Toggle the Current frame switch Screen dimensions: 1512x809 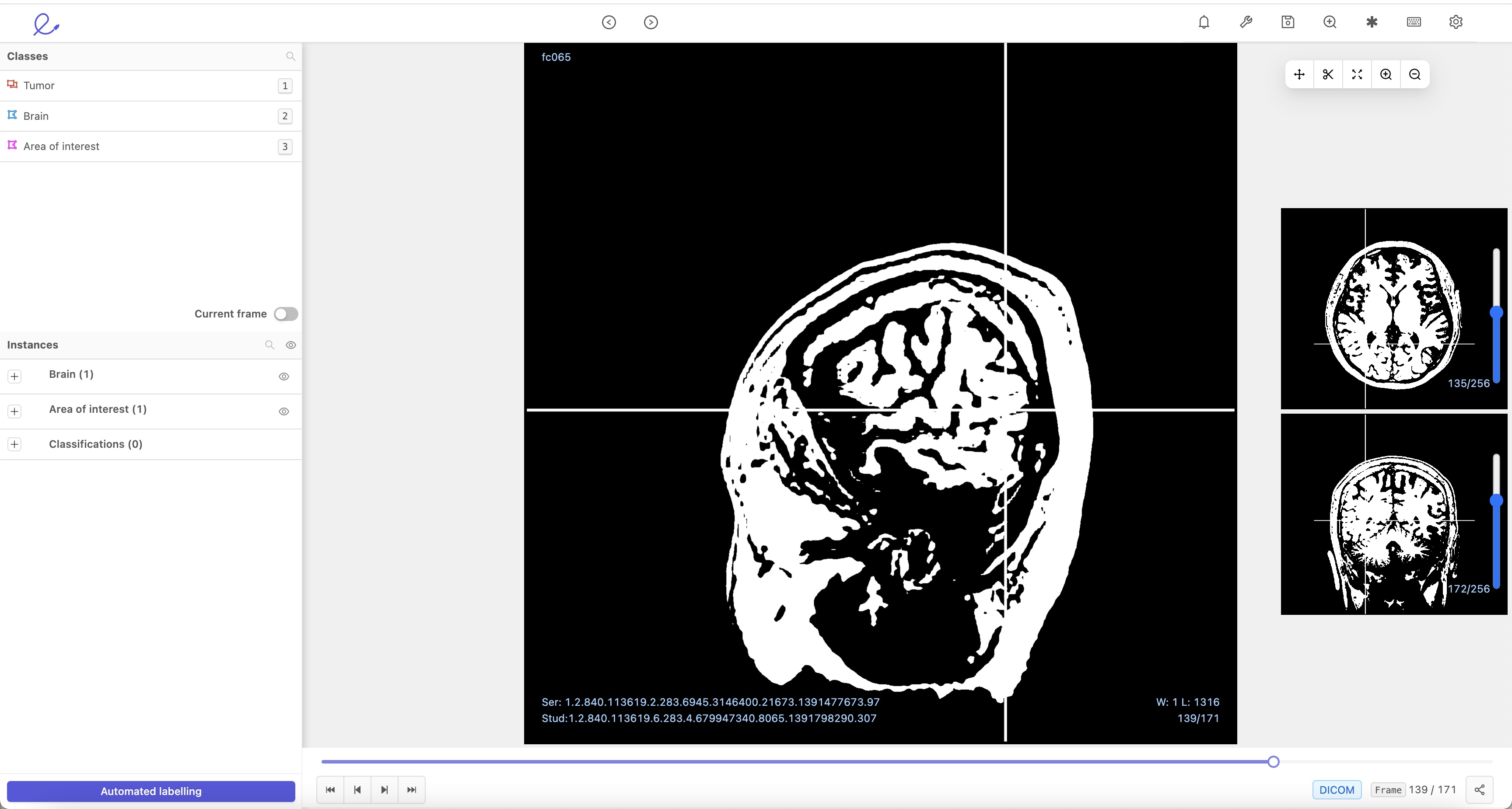[286, 314]
